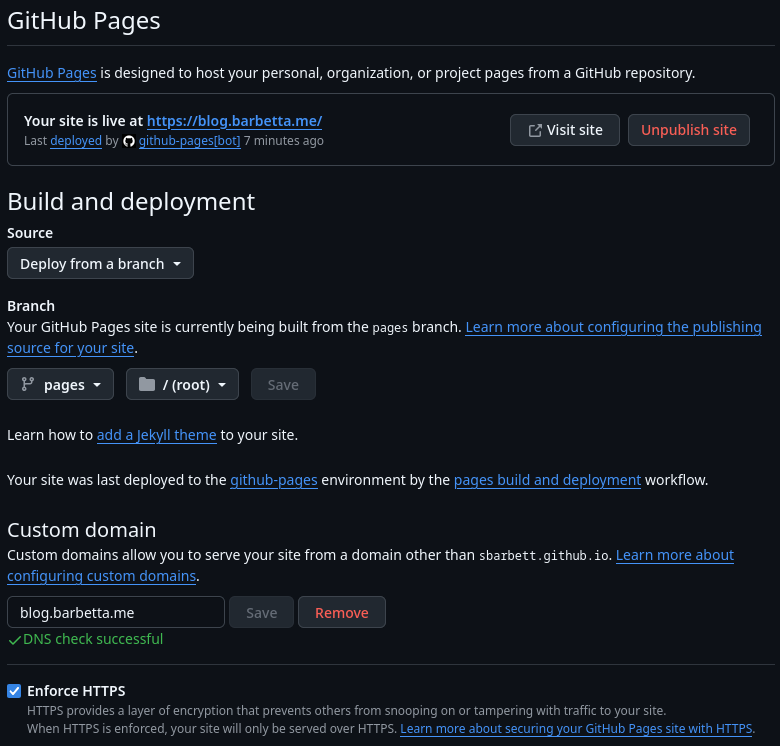Click the Save button next to / (root)
Screen dimensions: 780x746
283,384
